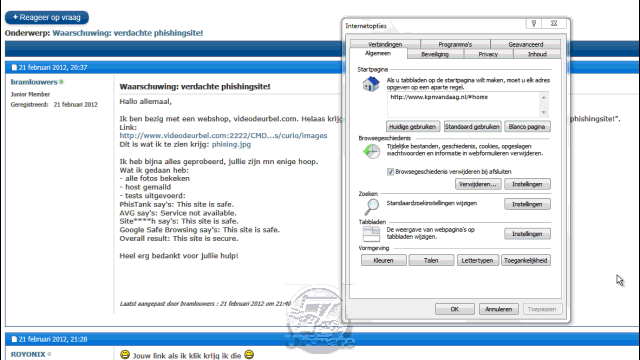Image resolution: width=640 pixels, height=360 pixels.
Task: Click the post icon beside 21 februari 2012, 20:37
Action: tap(14, 67)
